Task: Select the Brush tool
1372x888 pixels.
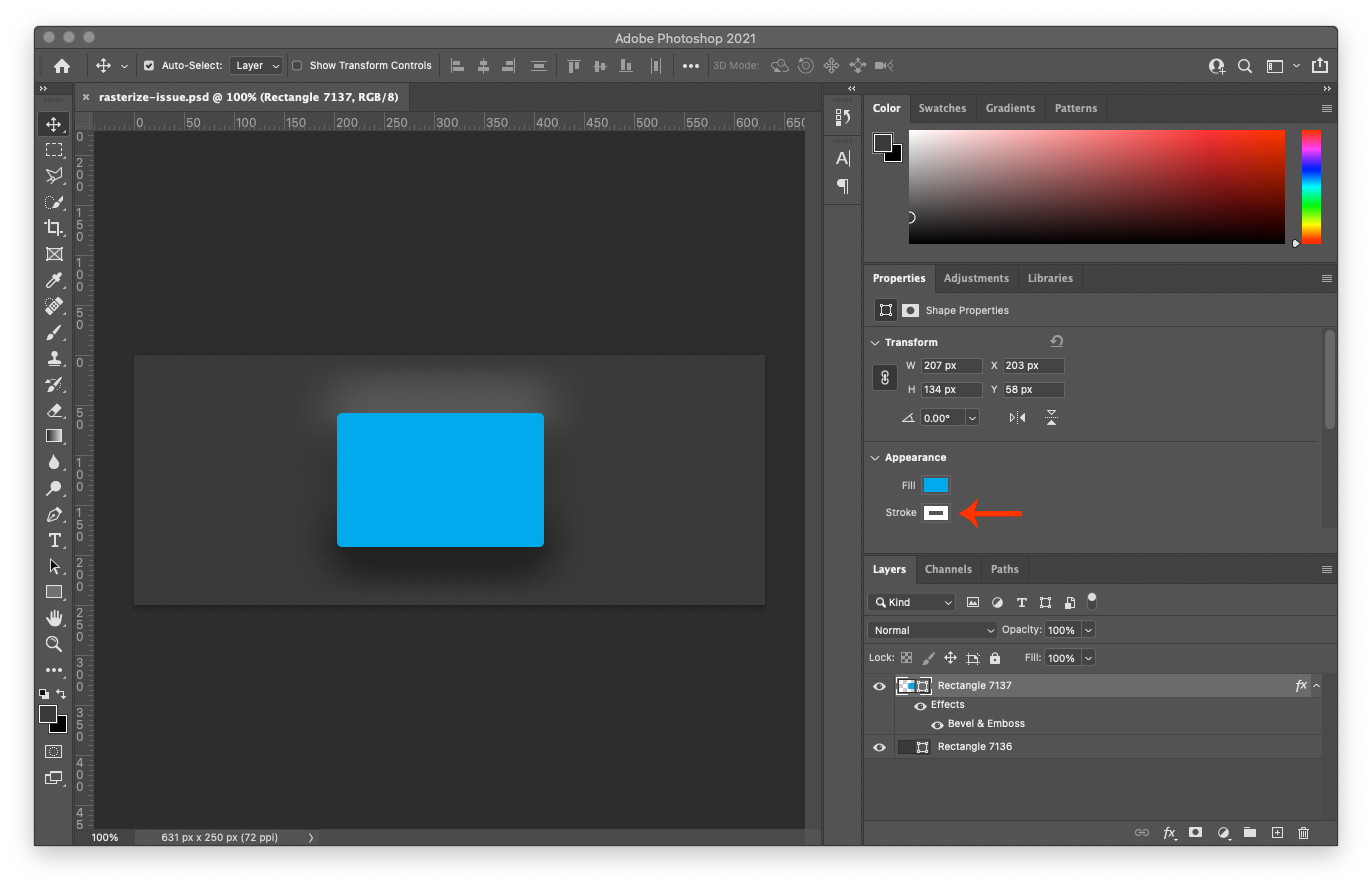Action: click(54, 332)
